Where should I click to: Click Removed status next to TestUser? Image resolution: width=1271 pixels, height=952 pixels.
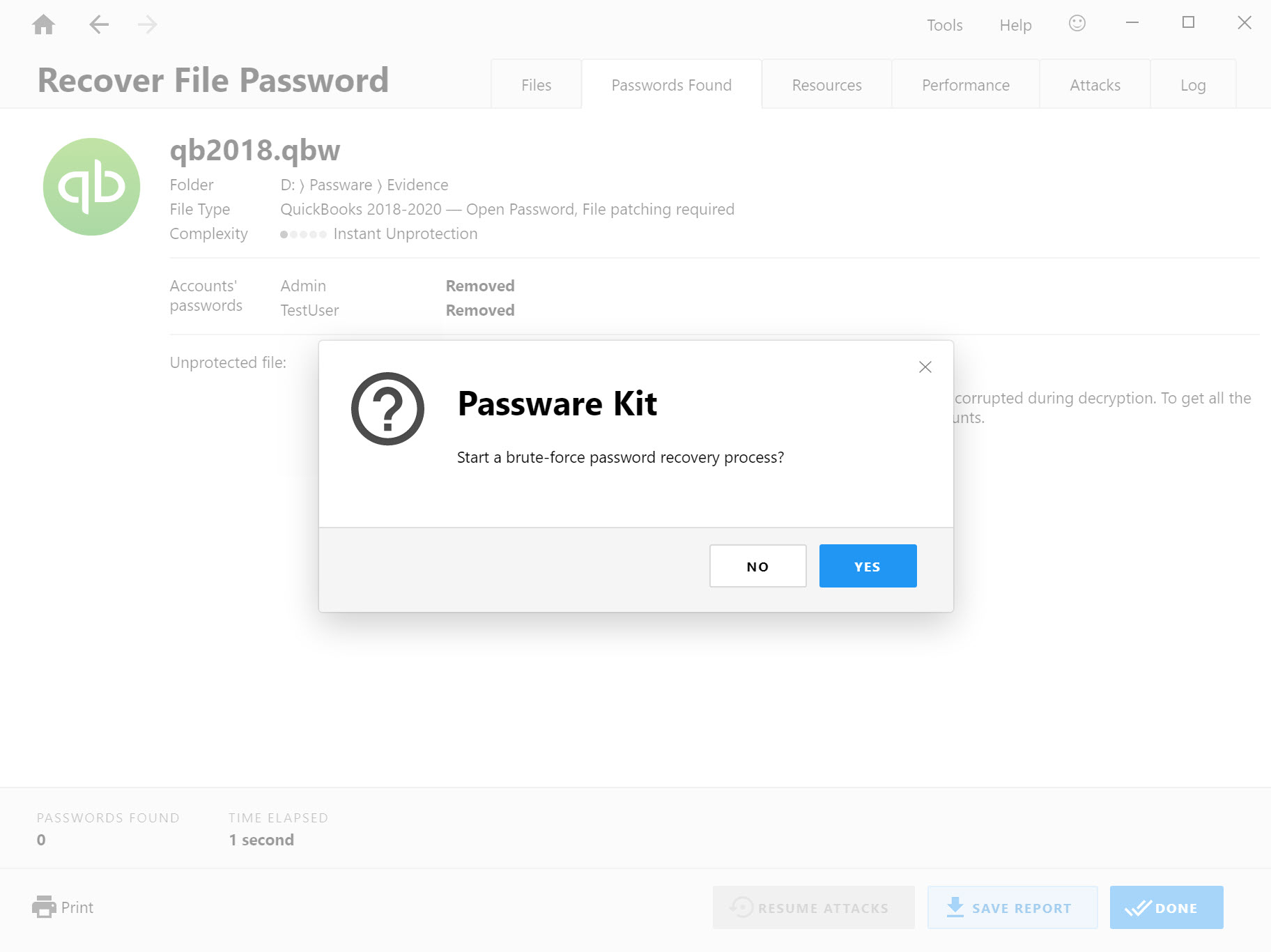pos(480,310)
